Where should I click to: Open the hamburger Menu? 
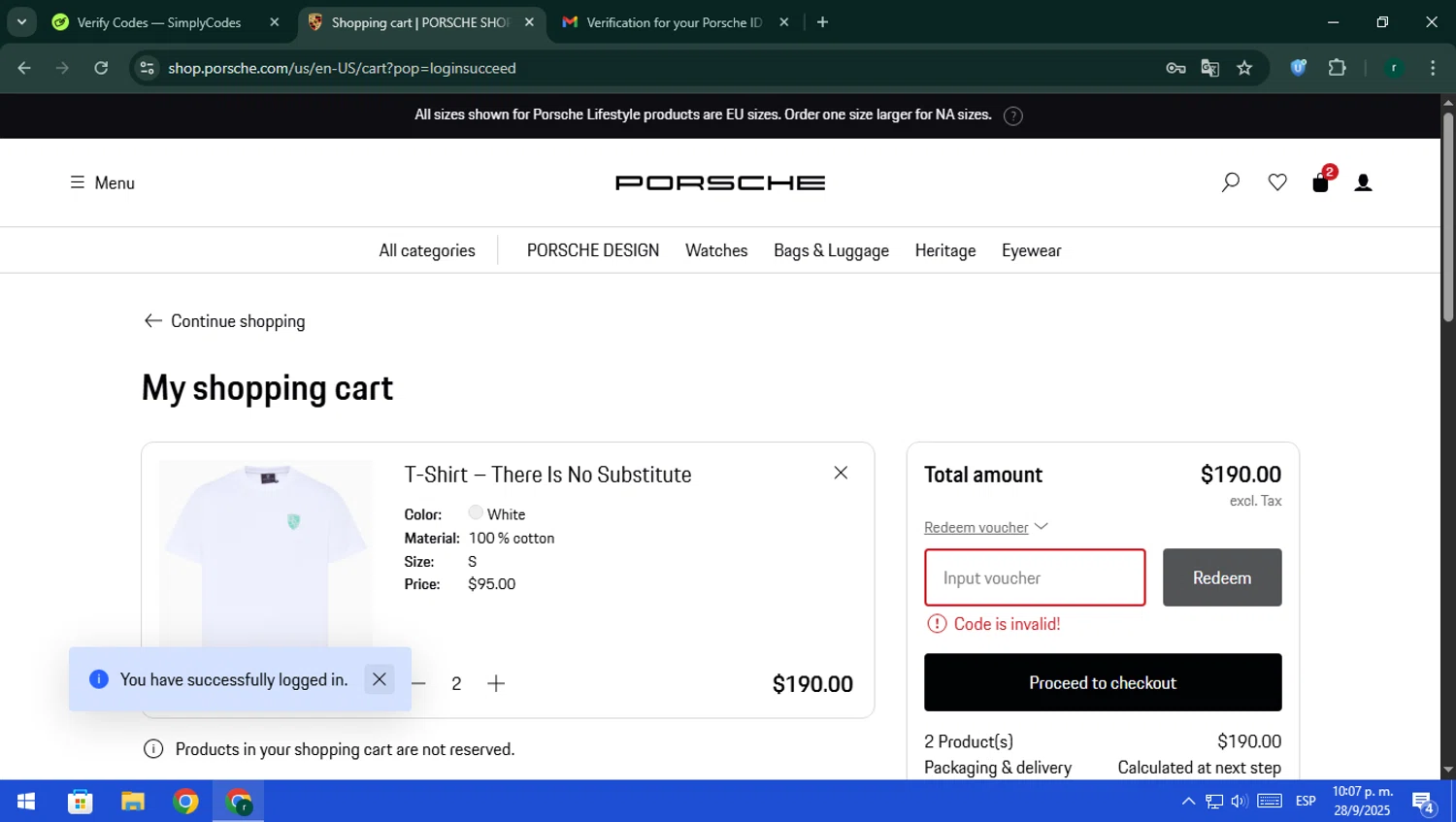point(102,182)
